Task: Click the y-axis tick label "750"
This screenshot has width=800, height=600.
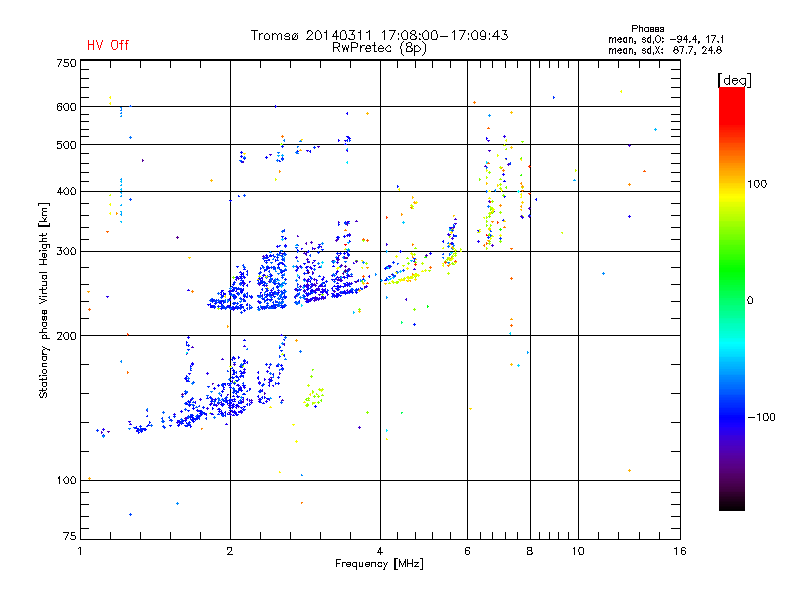Action: pos(66,63)
